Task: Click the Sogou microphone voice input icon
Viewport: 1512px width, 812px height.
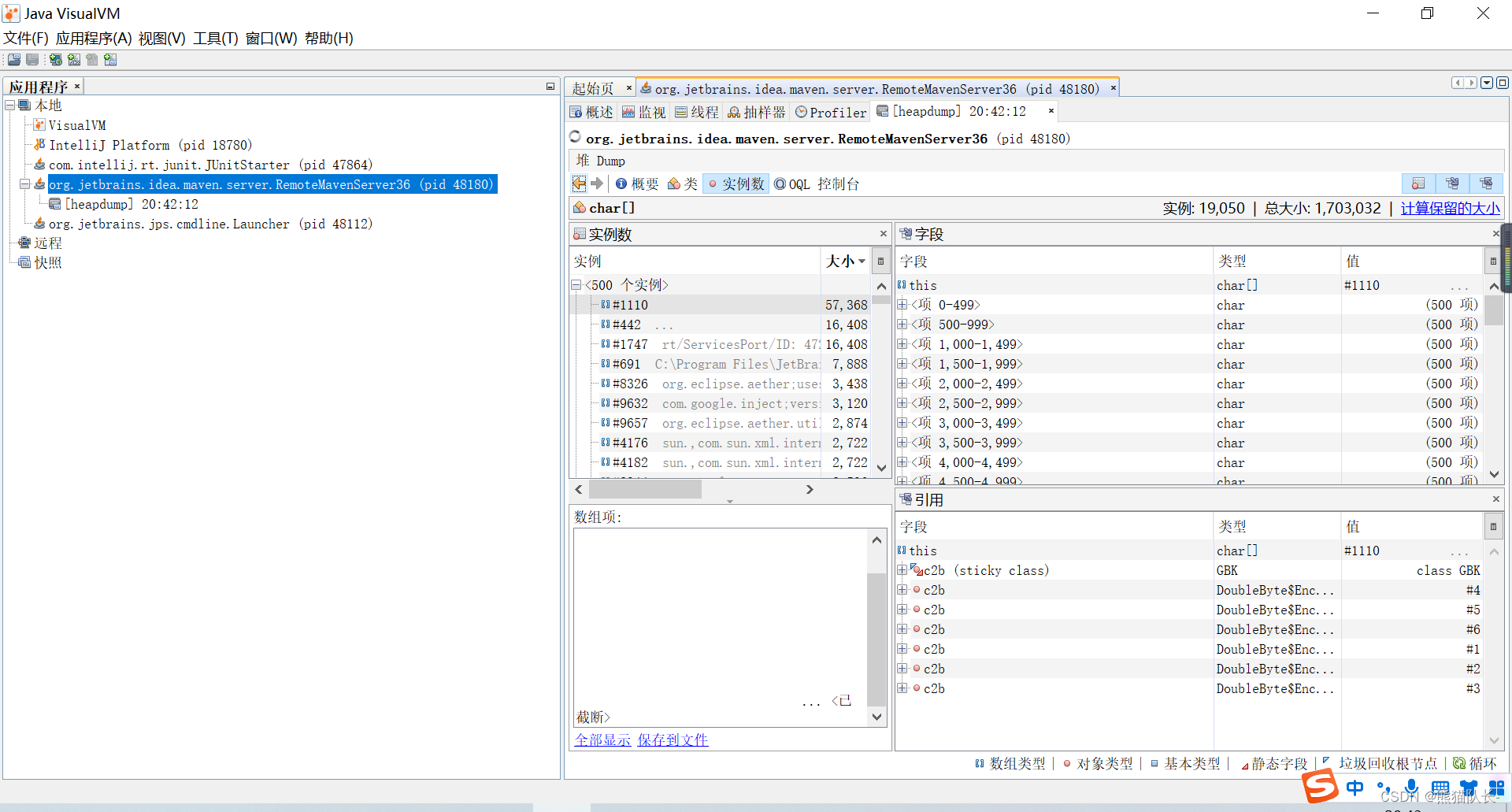Action: coord(1412,788)
